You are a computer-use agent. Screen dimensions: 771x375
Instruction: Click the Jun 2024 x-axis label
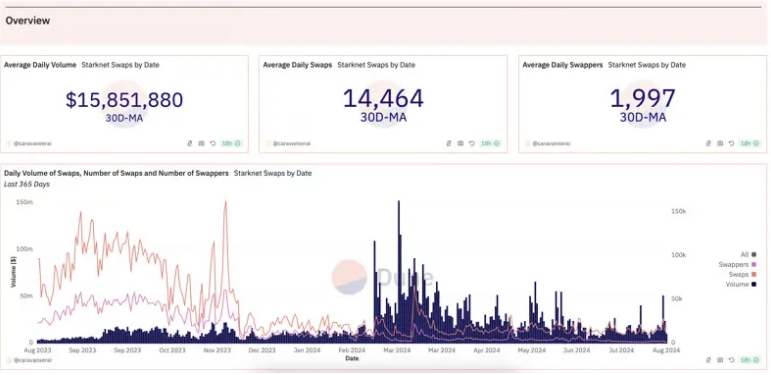(x=576, y=350)
